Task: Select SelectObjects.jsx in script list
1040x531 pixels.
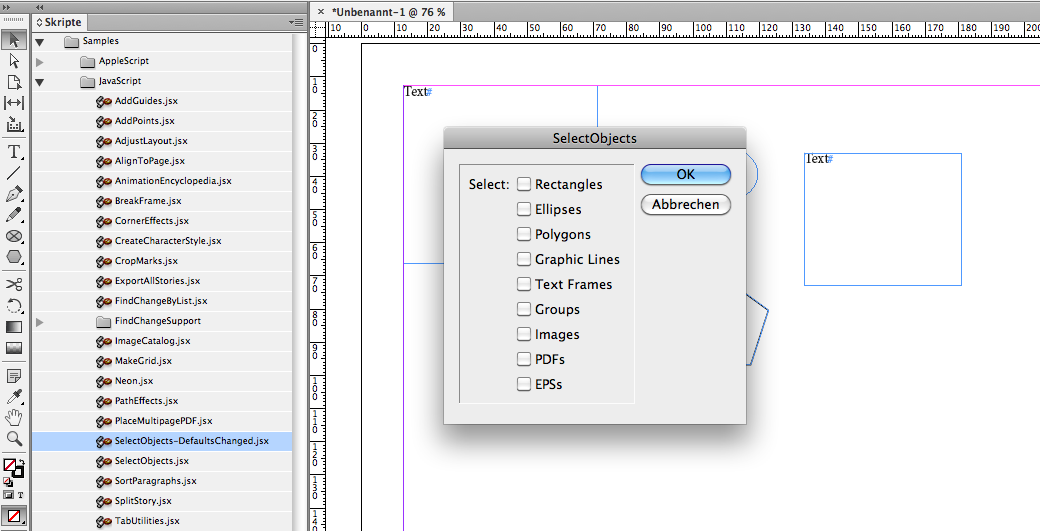Action: pyautogui.click(x=162, y=461)
